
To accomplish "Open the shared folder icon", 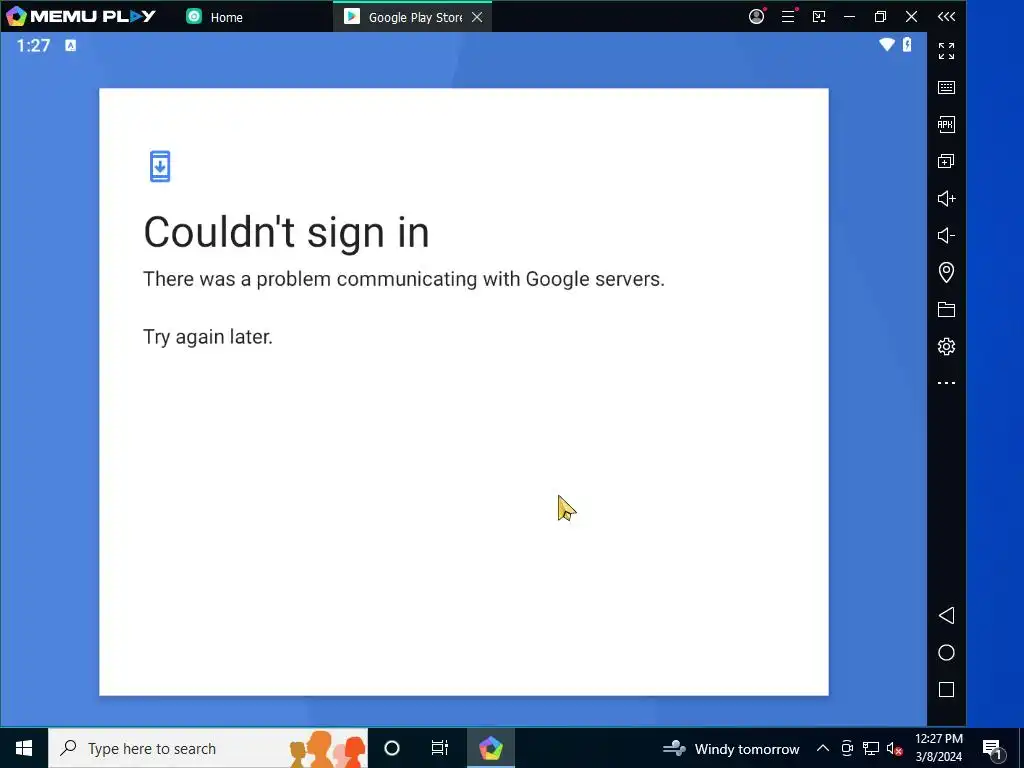I will click(x=946, y=310).
